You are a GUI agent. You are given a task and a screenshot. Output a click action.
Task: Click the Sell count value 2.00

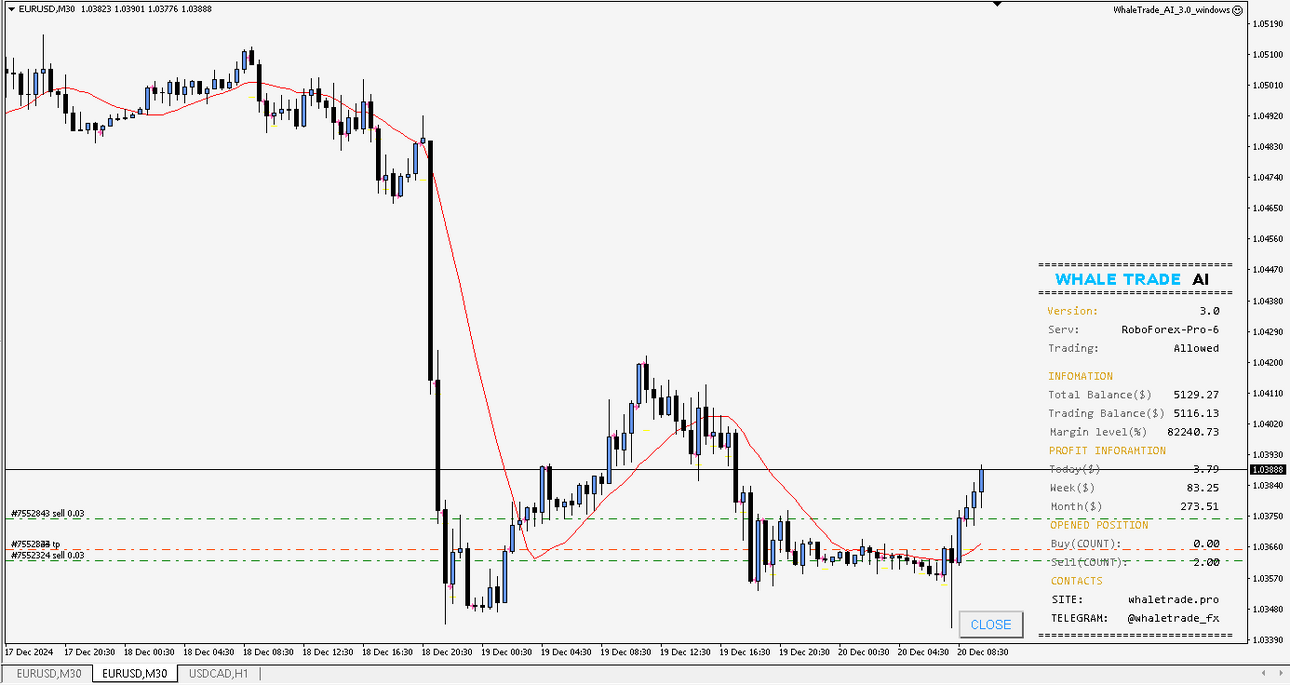(1206, 562)
